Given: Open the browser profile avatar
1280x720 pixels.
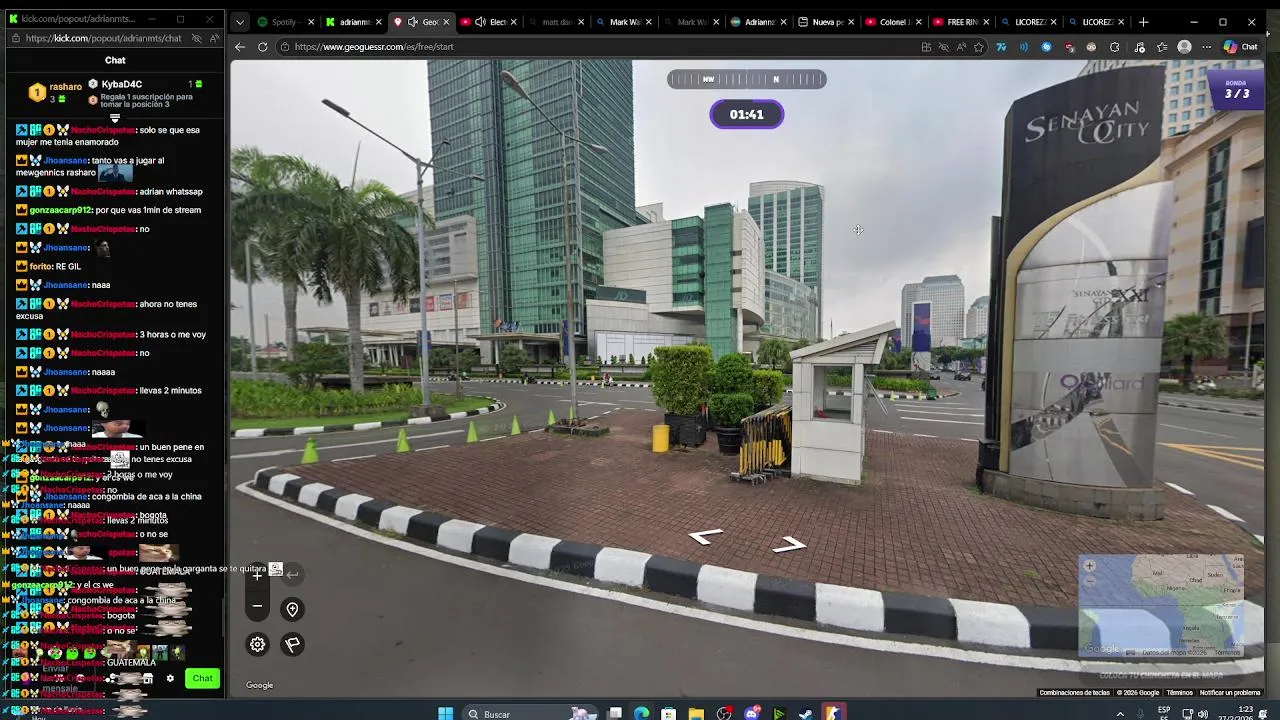Looking at the screenshot, I should (1184, 46).
